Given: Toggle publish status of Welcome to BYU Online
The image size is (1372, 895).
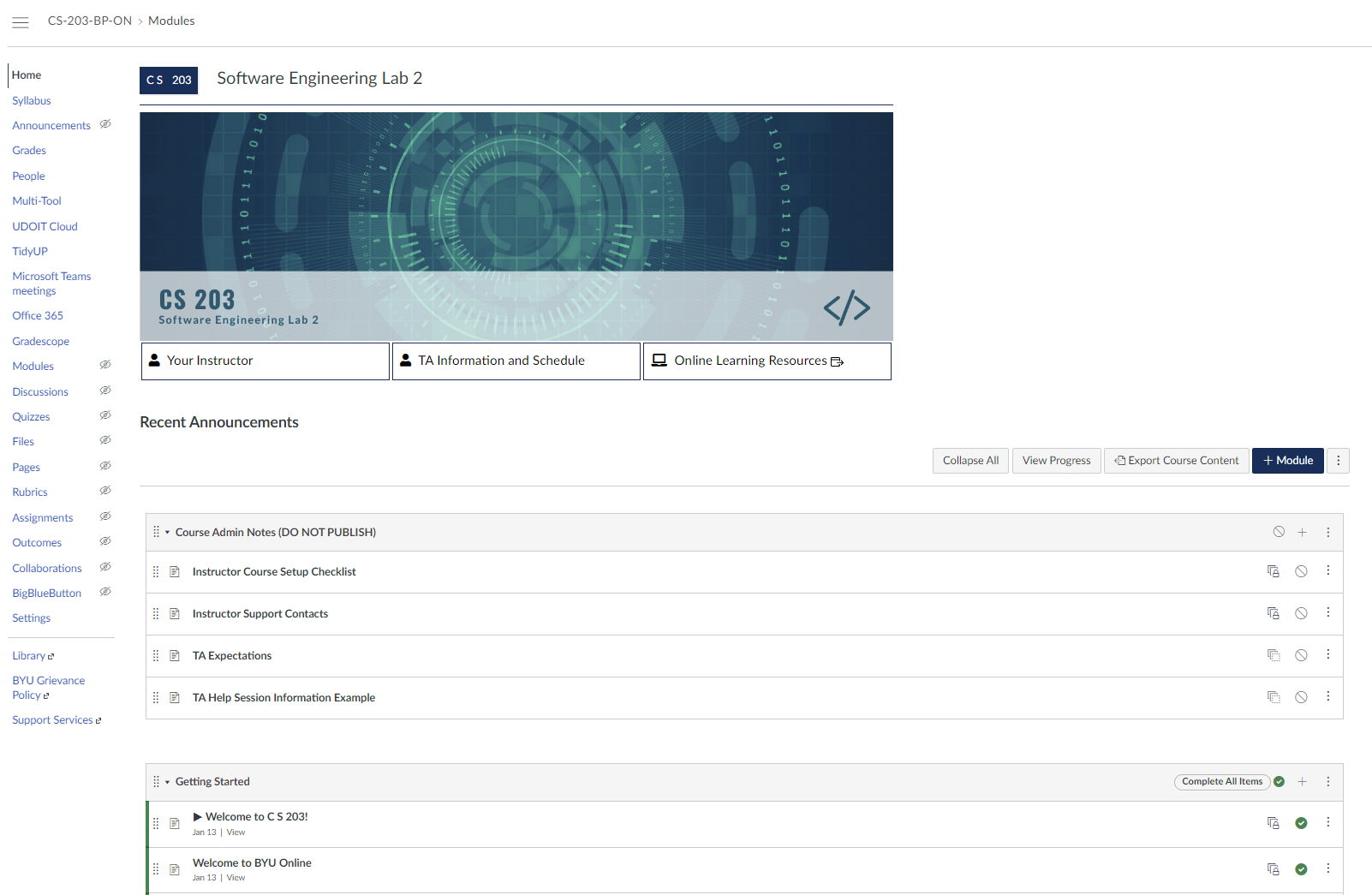Looking at the screenshot, I should pos(1301,869).
